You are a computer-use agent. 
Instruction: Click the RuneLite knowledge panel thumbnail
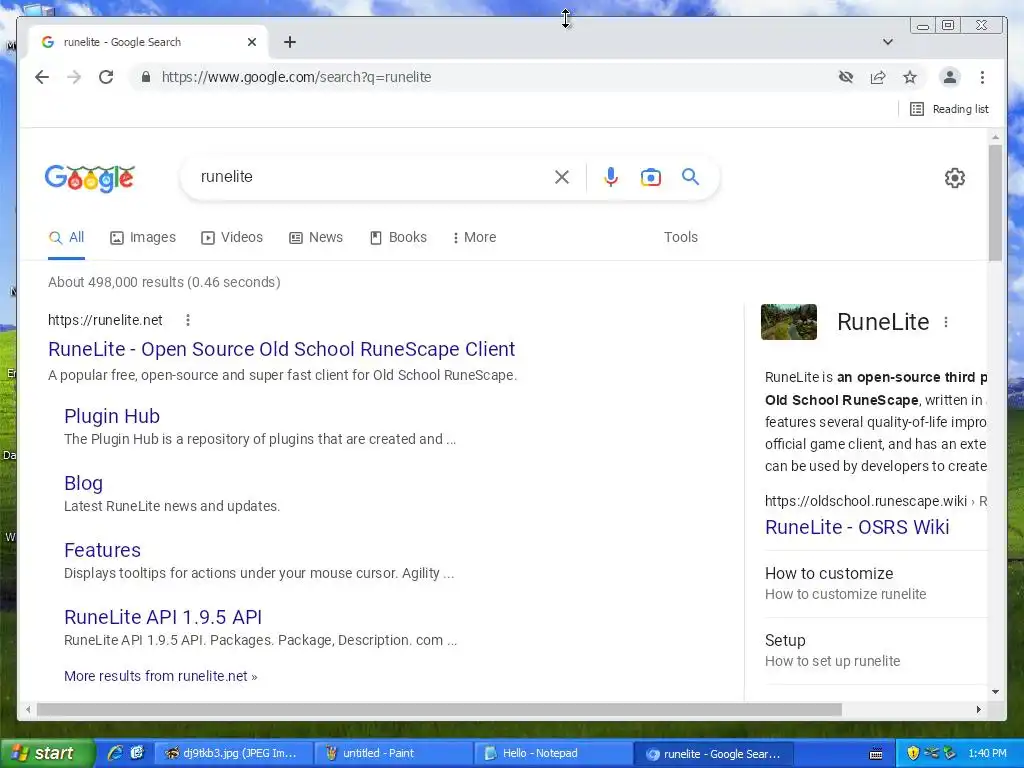pyautogui.click(x=789, y=322)
